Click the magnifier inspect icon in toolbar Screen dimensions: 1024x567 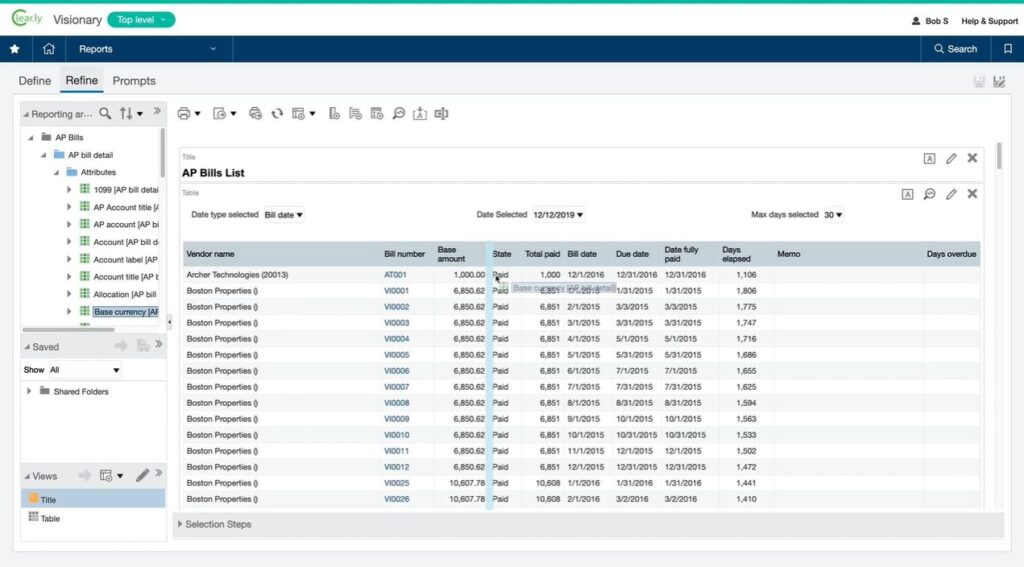point(398,114)
